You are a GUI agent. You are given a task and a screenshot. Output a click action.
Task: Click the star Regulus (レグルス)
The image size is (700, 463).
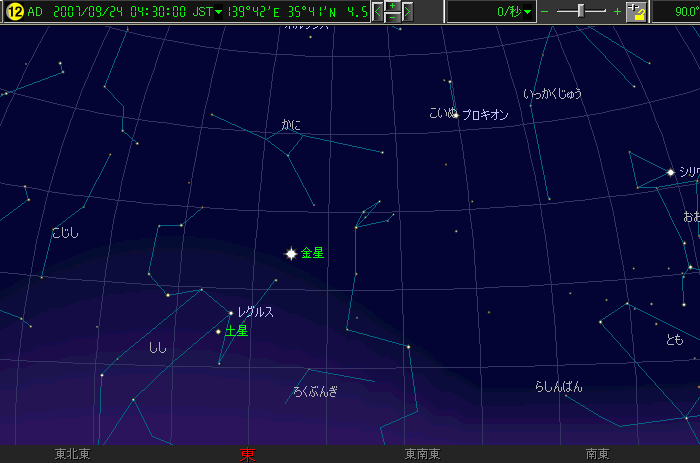231,313
